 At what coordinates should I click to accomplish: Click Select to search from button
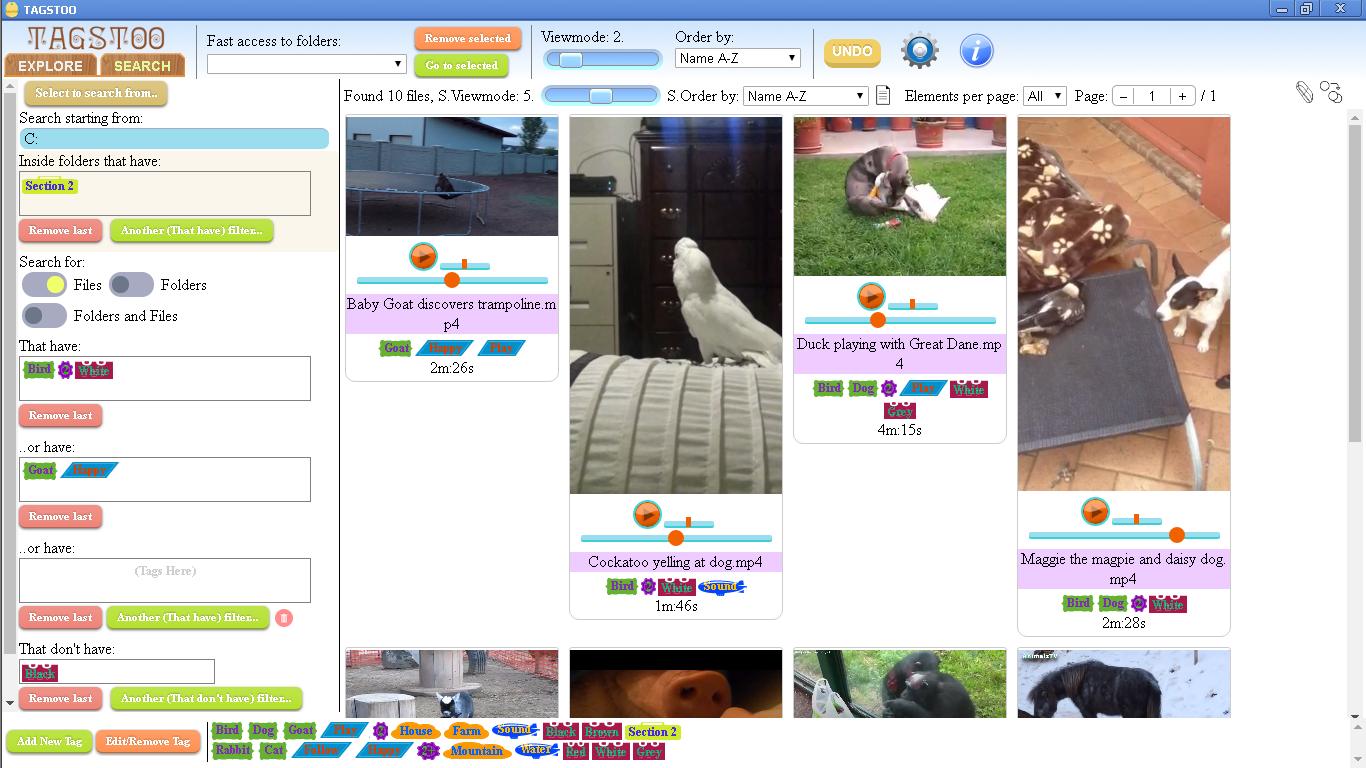coord(96,93)
